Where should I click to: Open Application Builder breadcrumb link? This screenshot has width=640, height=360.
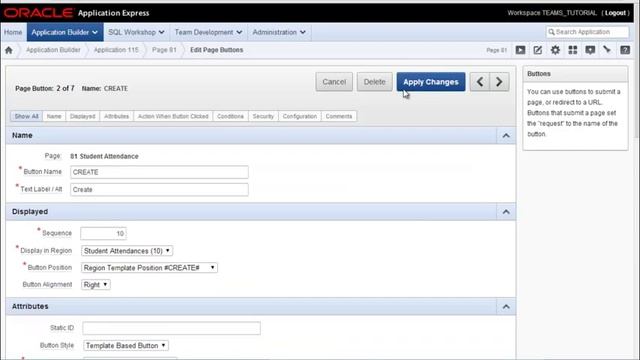[53, 50]
